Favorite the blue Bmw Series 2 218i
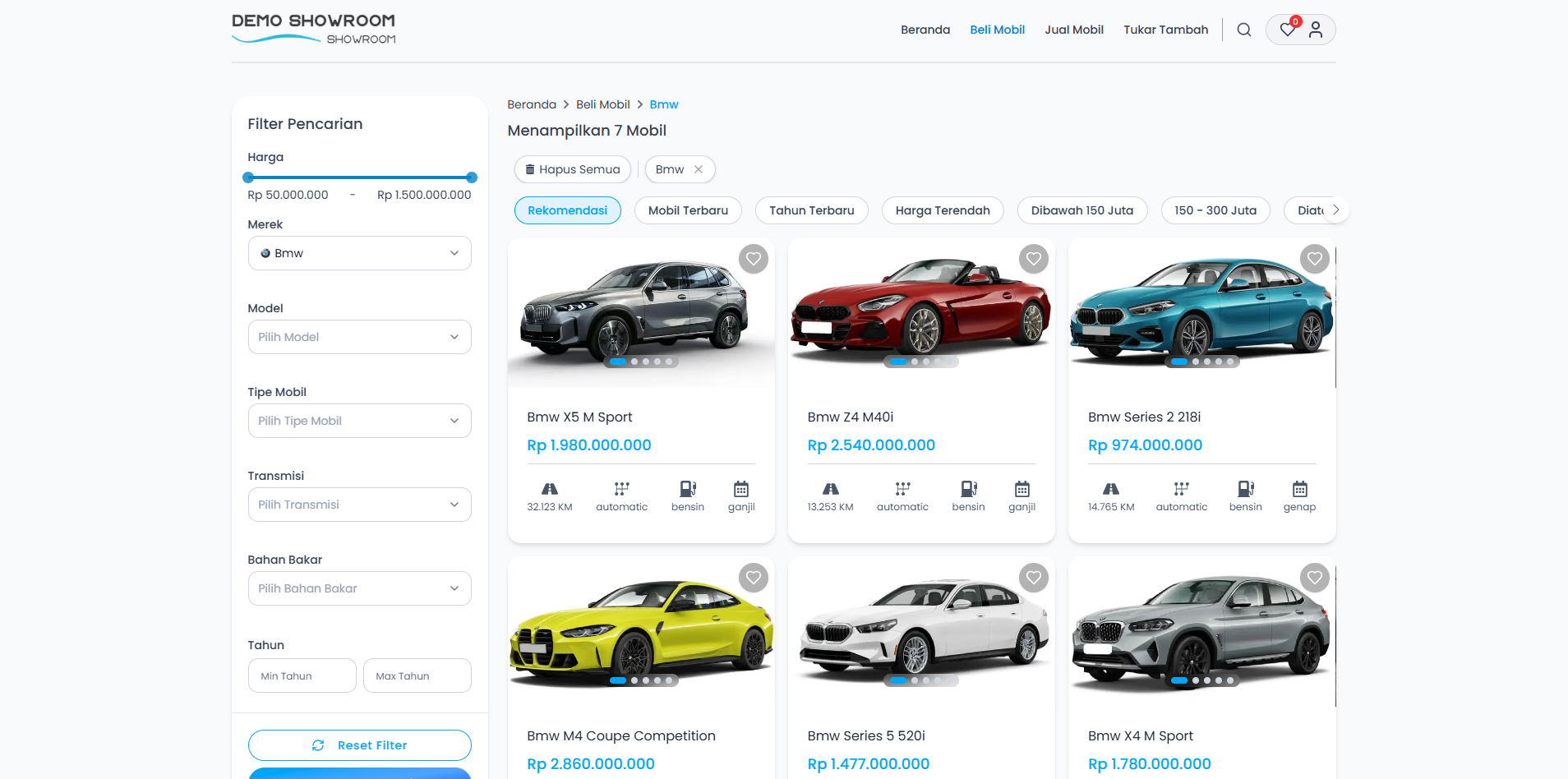 point(1314,259)
